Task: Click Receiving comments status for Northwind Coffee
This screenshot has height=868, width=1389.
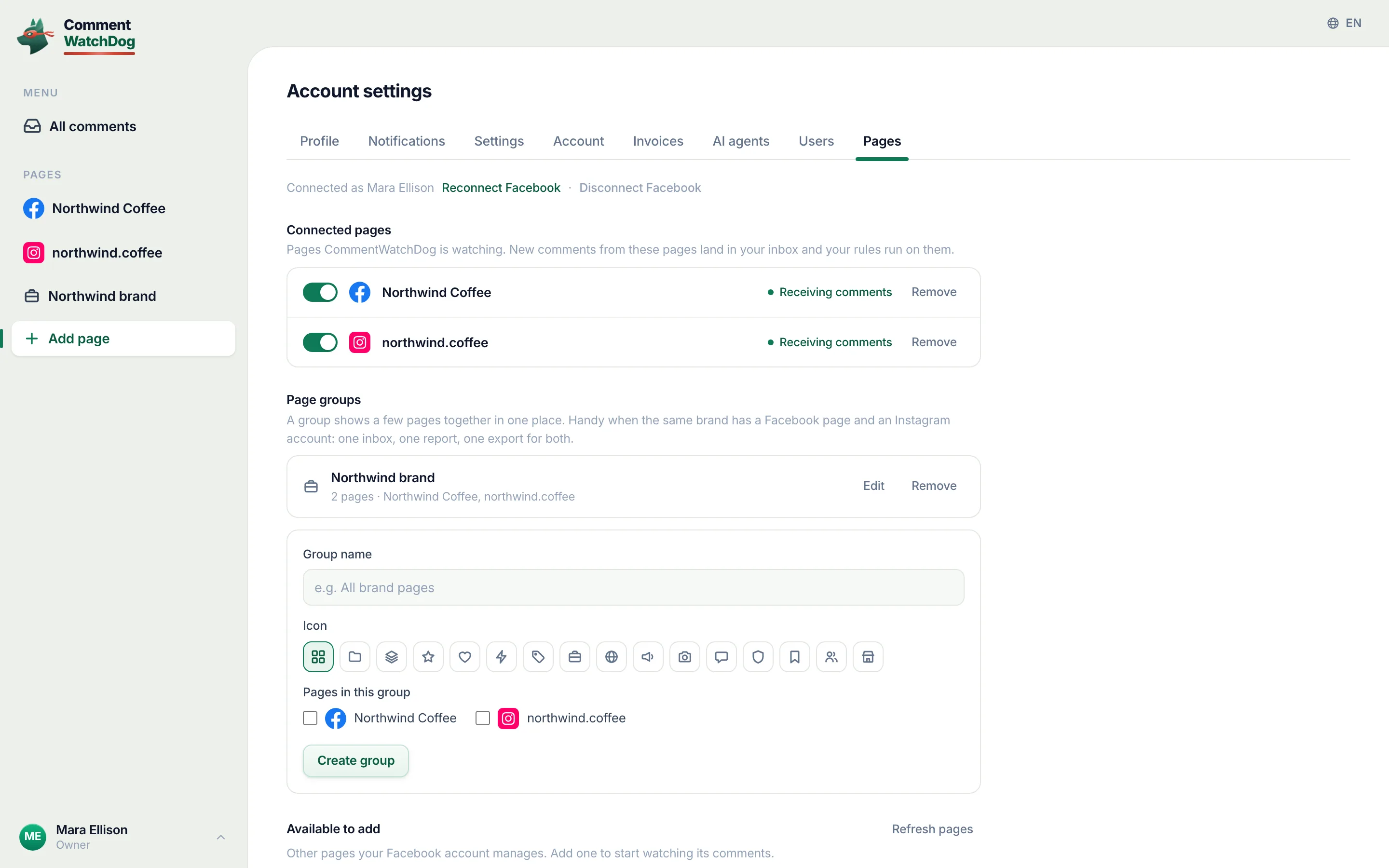Action: [x=830, y=292]
